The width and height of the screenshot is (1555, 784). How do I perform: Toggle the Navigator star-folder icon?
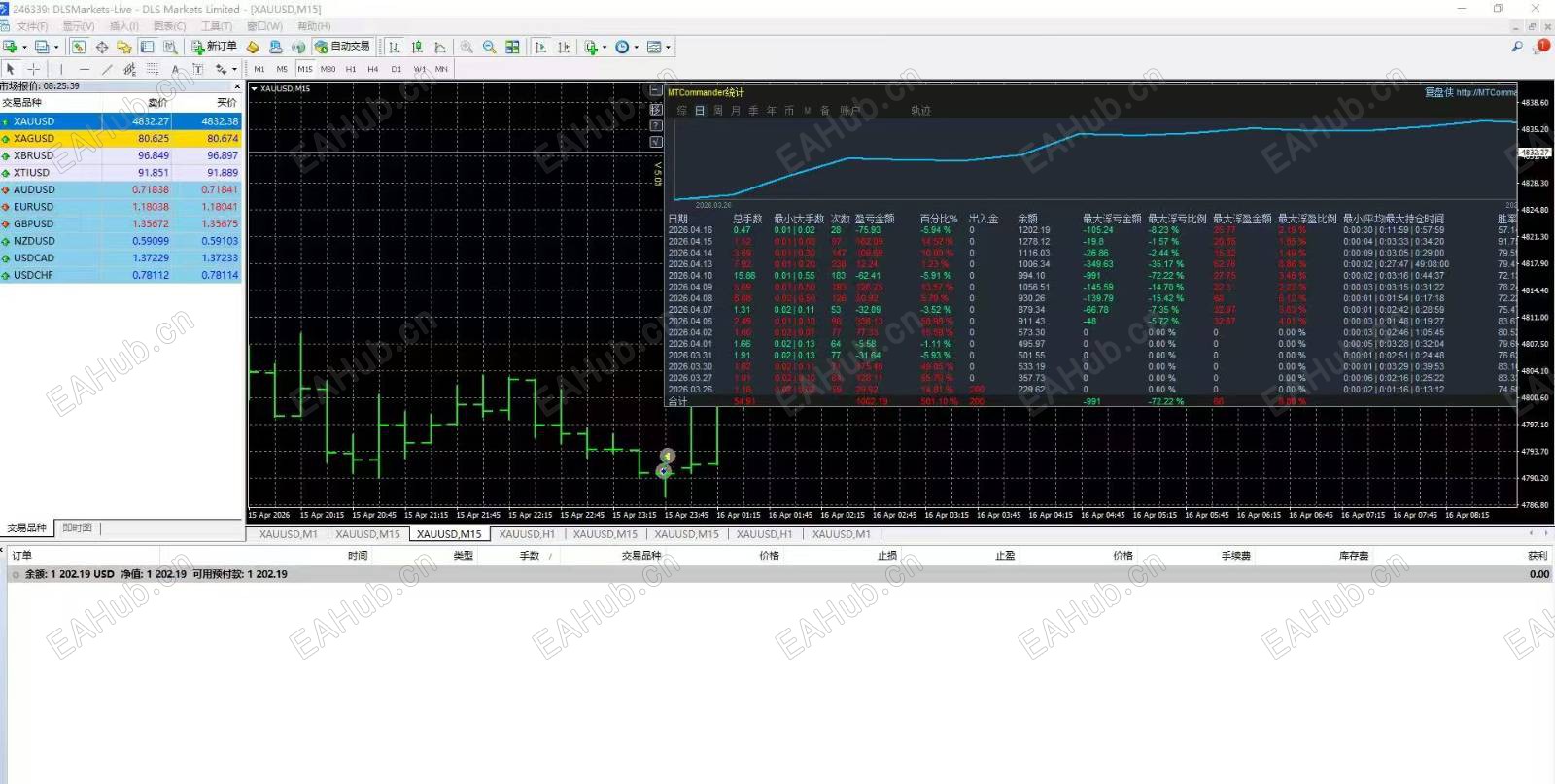pyautogui.click(x=123, y=47)
